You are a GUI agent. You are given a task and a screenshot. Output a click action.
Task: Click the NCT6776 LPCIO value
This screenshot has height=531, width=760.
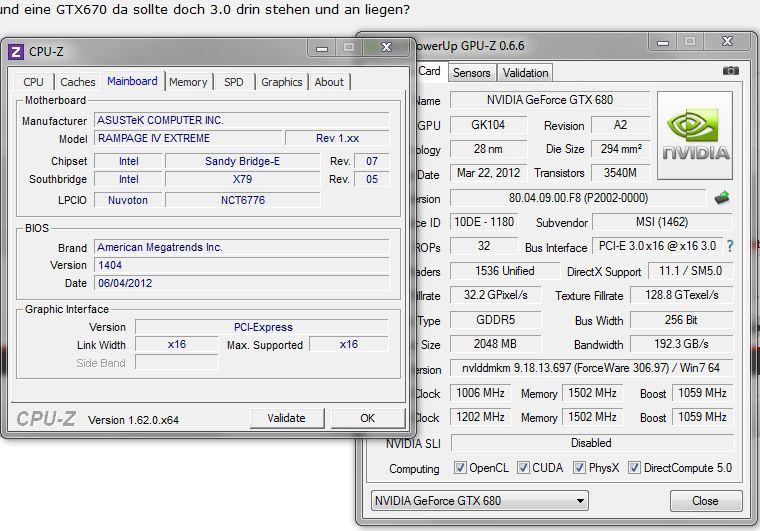242,200
